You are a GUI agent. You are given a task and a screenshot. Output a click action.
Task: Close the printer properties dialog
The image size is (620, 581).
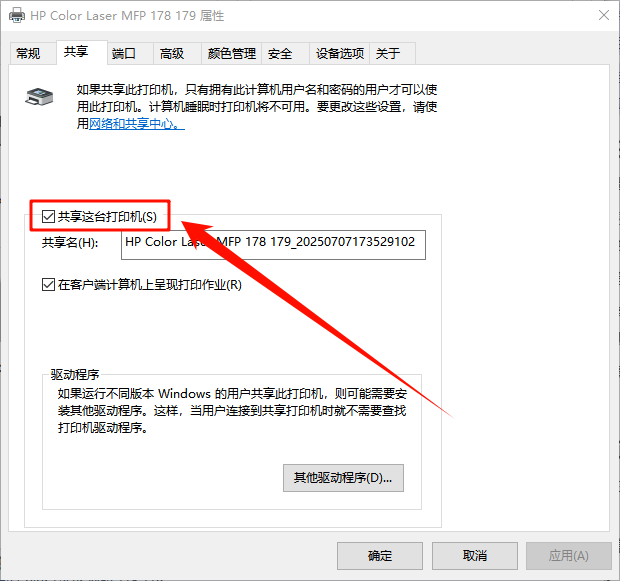(x=604, y=15)
